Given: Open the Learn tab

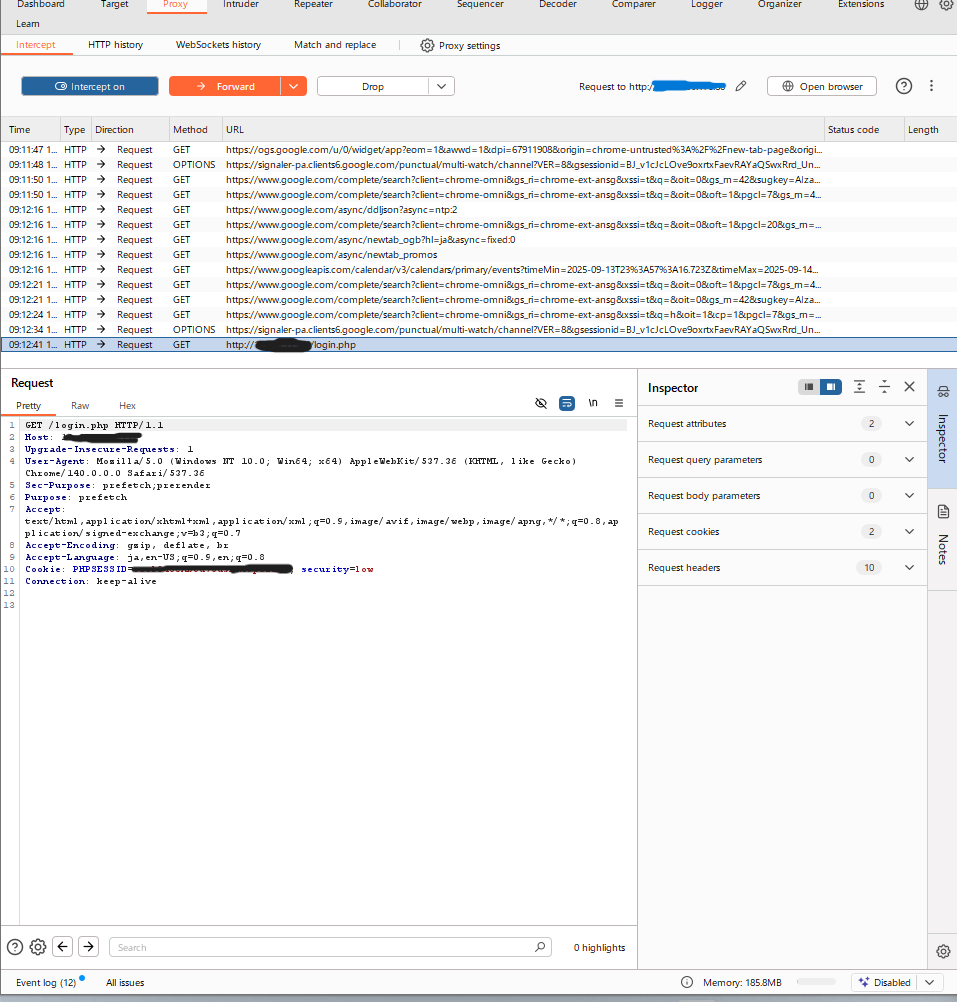Looking at the screenshot, I should pyautogui.click(x=27, y=24).
